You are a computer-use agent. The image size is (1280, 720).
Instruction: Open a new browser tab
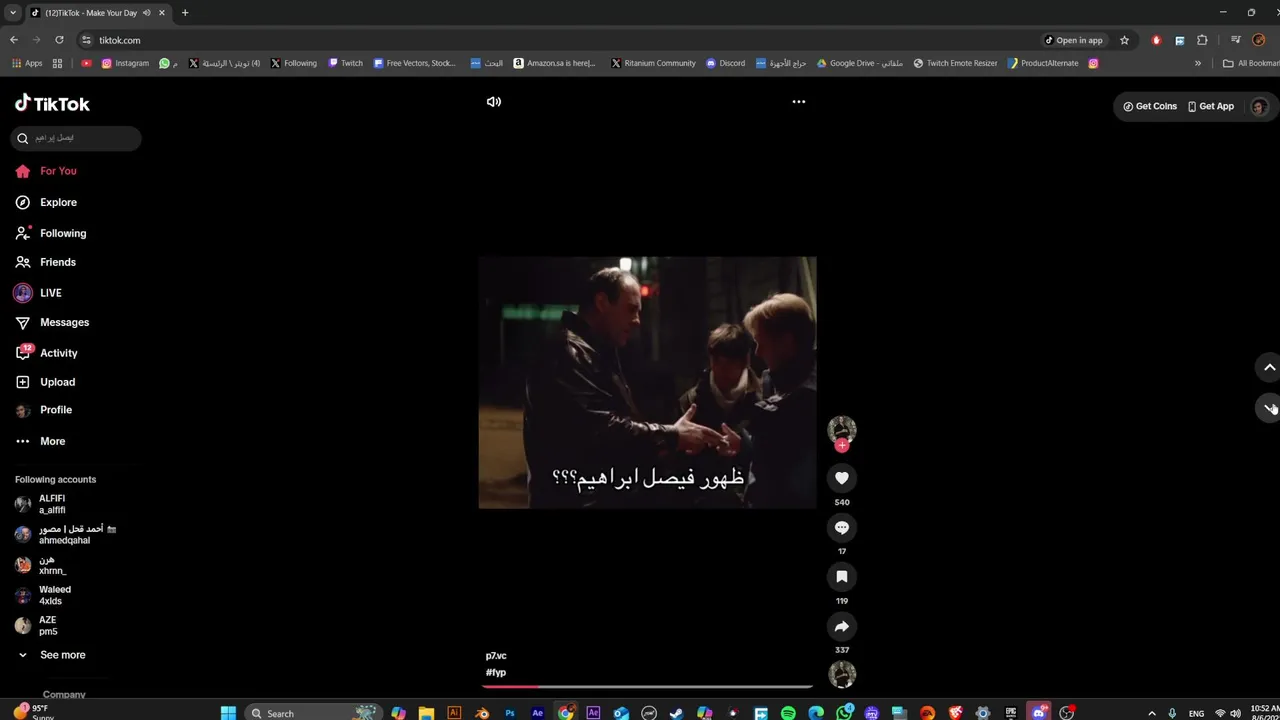pyautogui.click(x=185, y=13)
